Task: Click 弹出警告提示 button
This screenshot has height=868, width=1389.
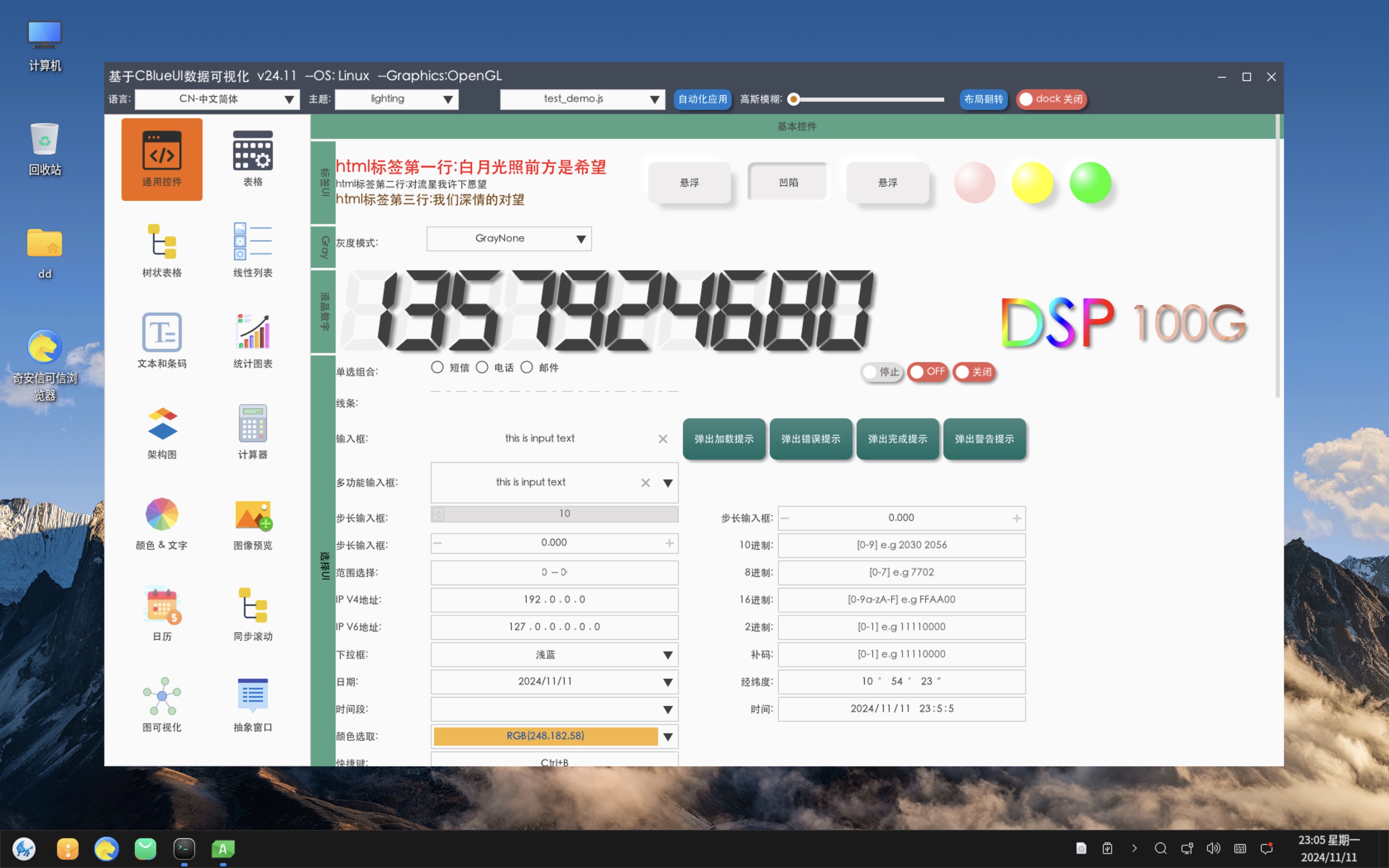Action: (984, 439)
